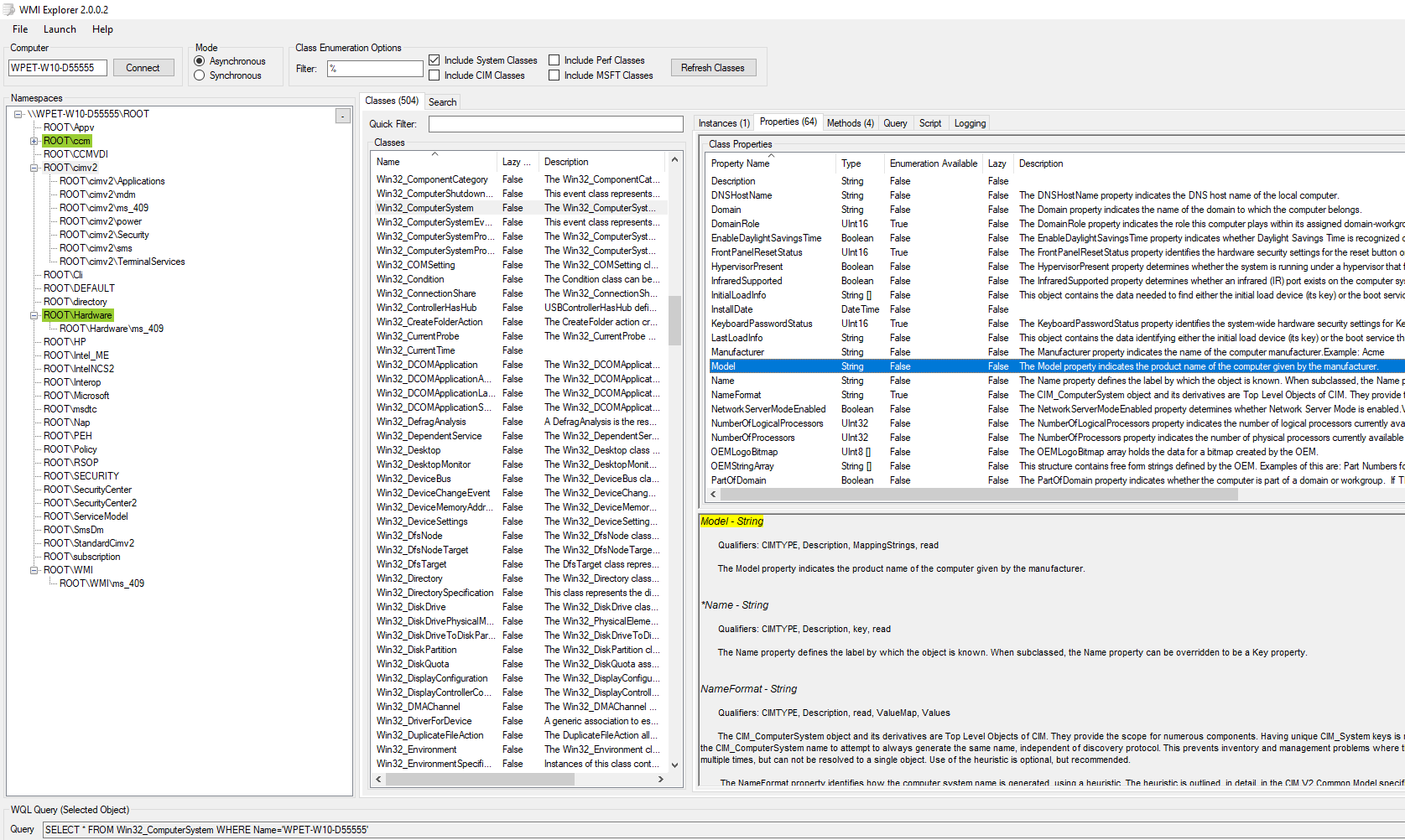Expand the ROOT\ccm namespace node
Viewport: 1405px width, 840px height.
34,141
